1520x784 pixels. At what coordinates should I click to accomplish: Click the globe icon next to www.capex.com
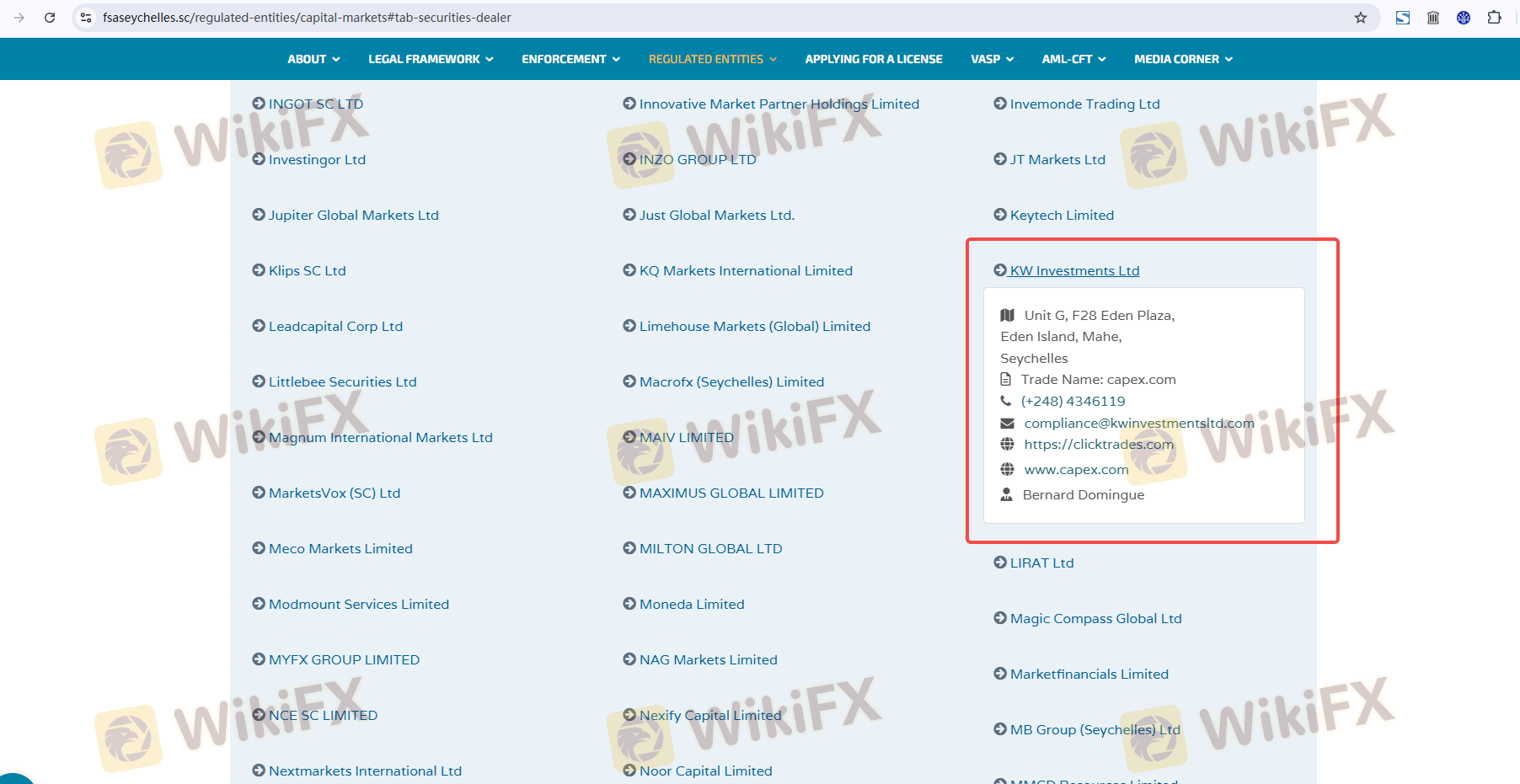[1007, 469]
